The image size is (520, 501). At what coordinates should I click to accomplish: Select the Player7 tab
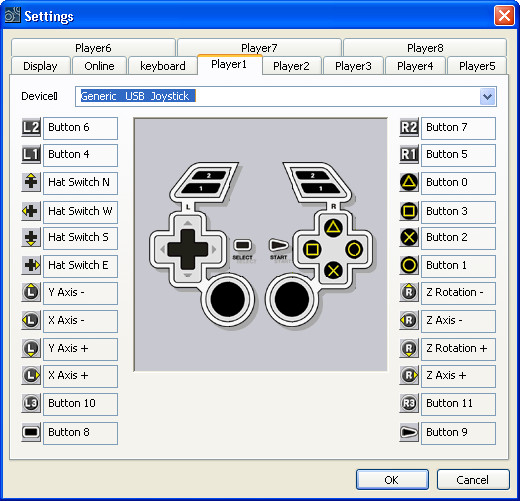[x=259, y=48]
